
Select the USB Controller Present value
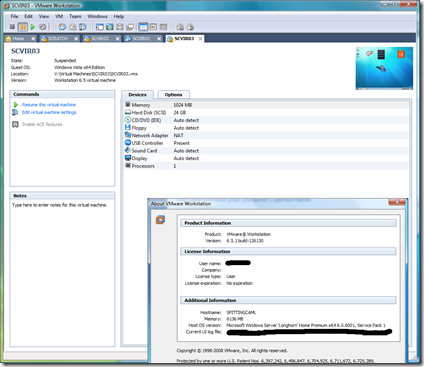tap(181, 143)
